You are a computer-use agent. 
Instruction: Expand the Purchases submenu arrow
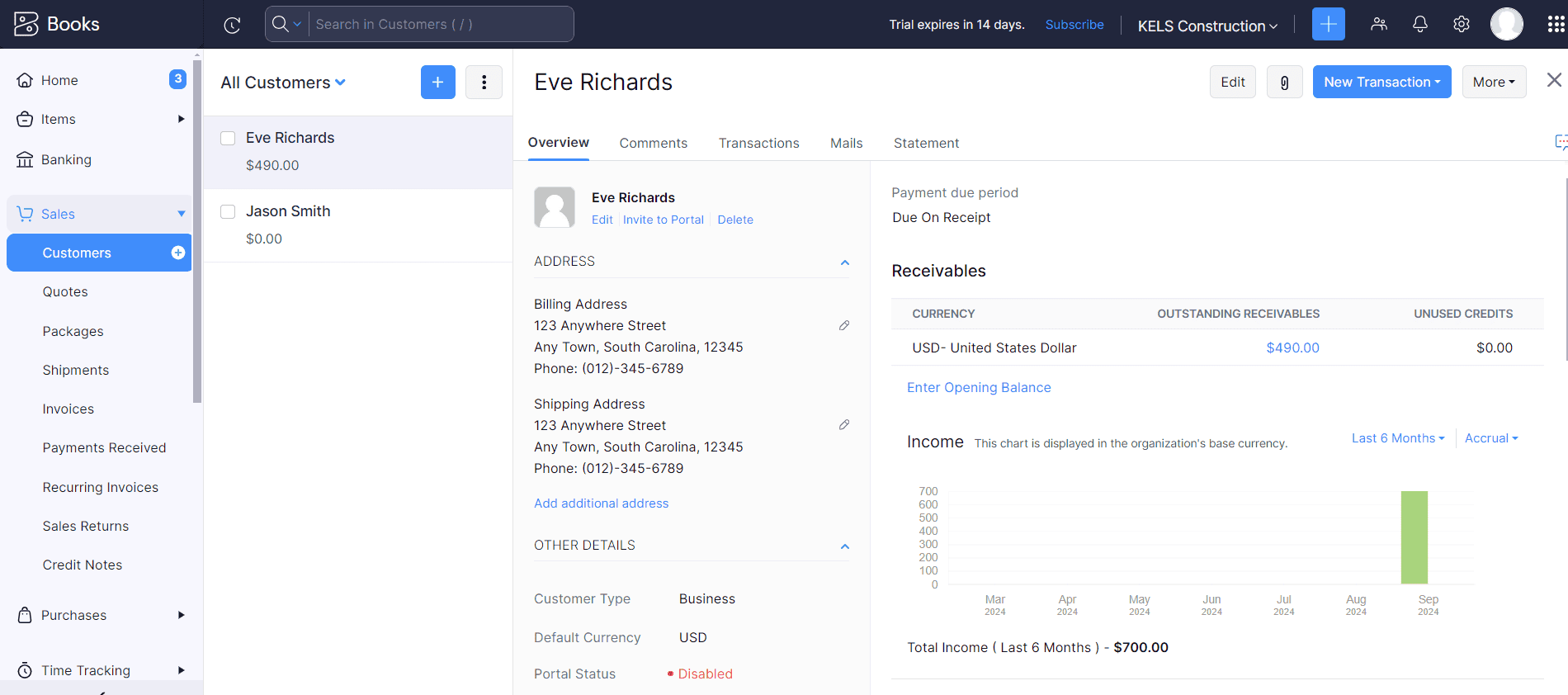pos(181,615)
